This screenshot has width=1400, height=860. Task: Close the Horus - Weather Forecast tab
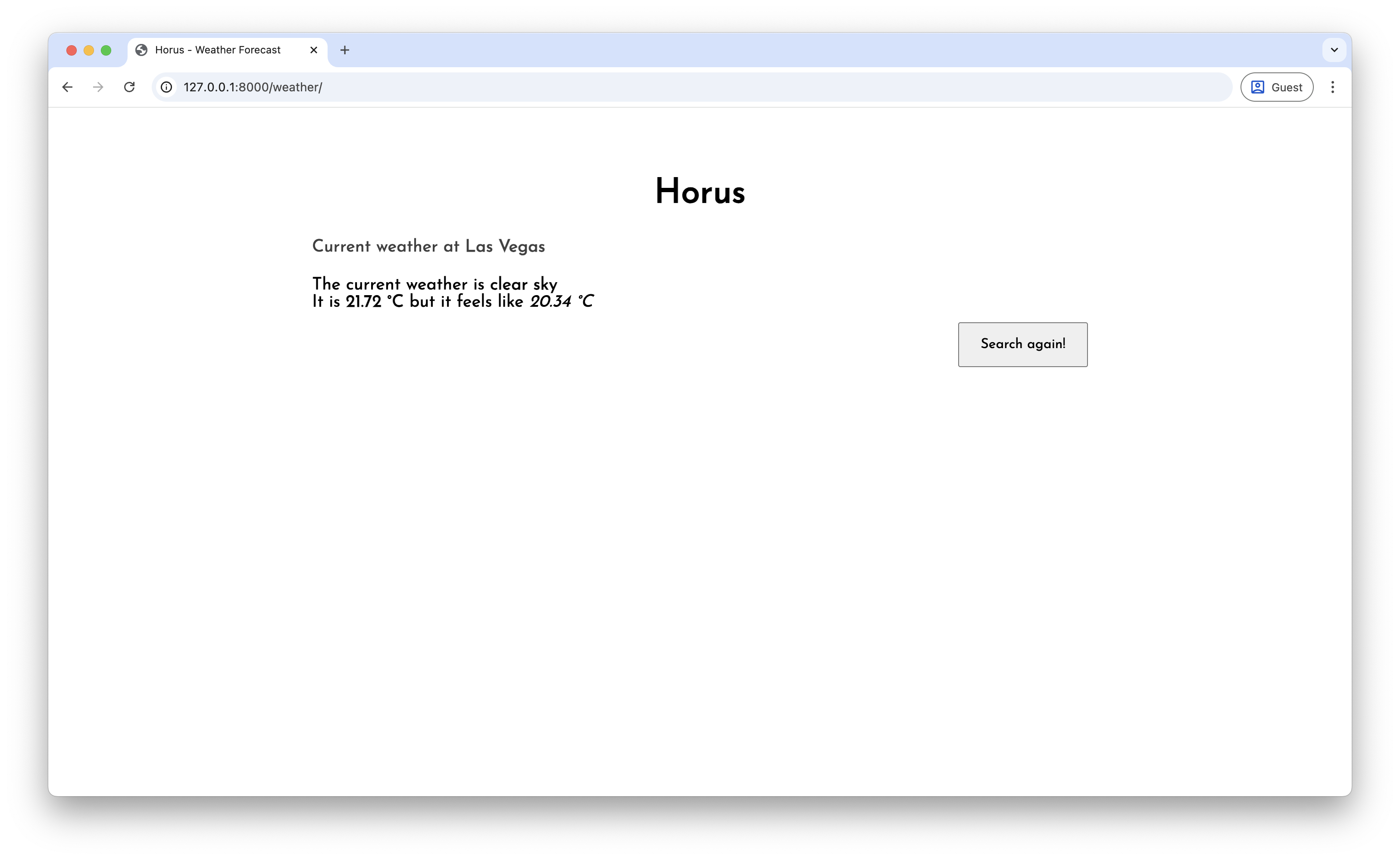313,50
